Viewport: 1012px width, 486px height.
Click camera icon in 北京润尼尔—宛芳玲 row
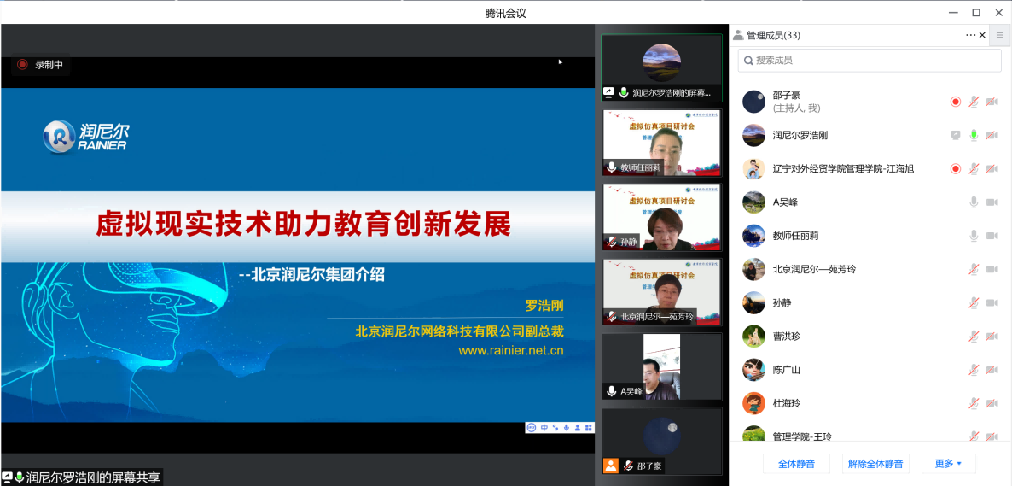coord(992,269)
